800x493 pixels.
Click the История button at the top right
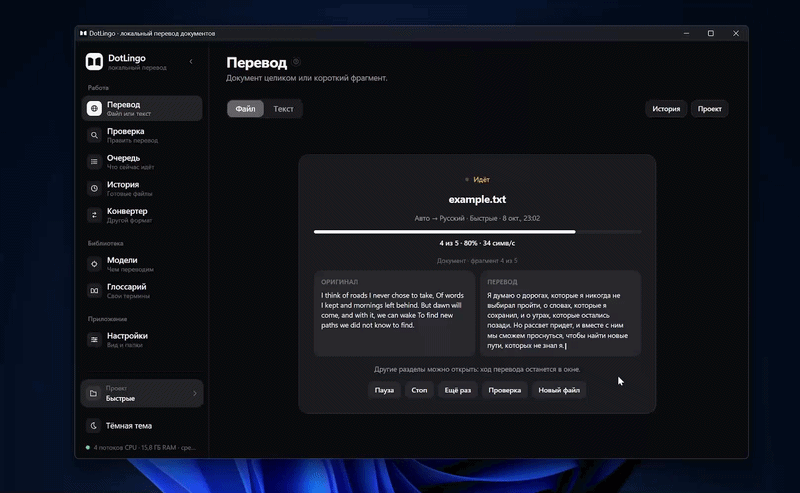pos(666,109)
